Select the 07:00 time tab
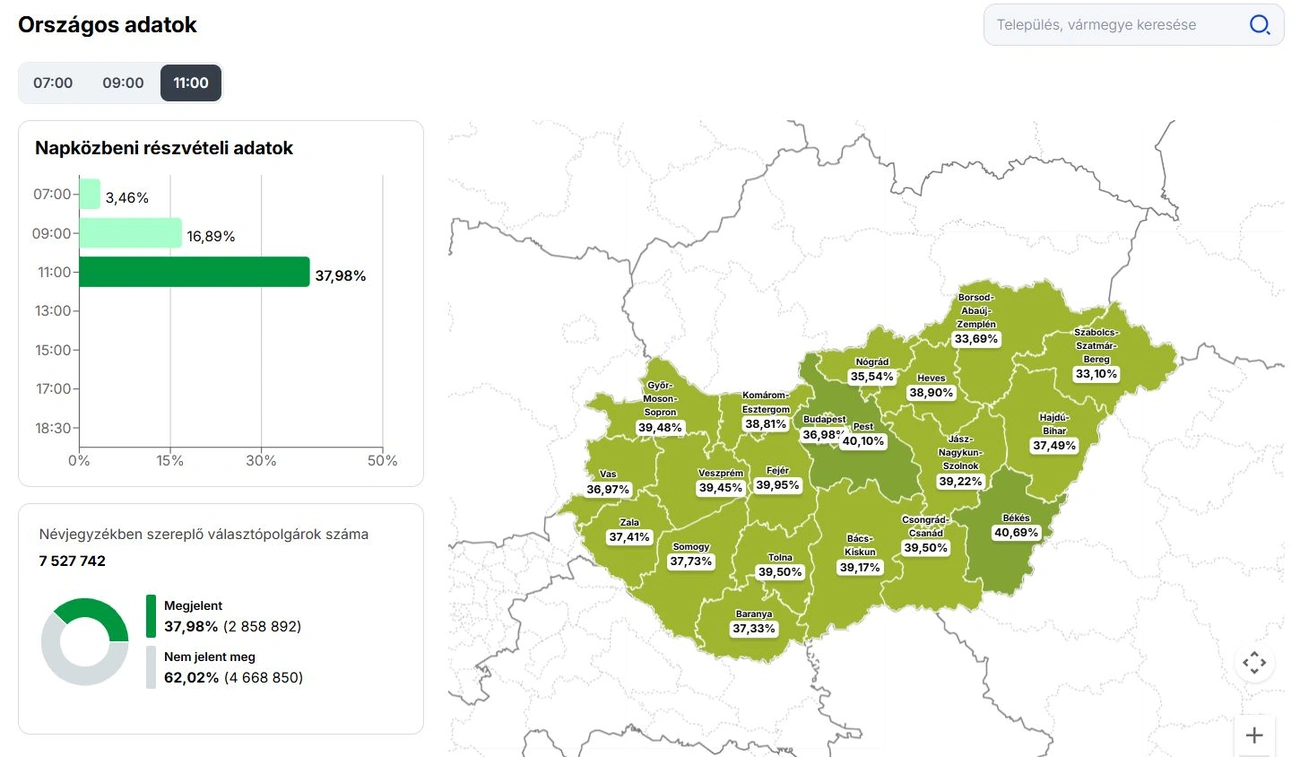Viewport: 1300px width, 757px height. 53,83
